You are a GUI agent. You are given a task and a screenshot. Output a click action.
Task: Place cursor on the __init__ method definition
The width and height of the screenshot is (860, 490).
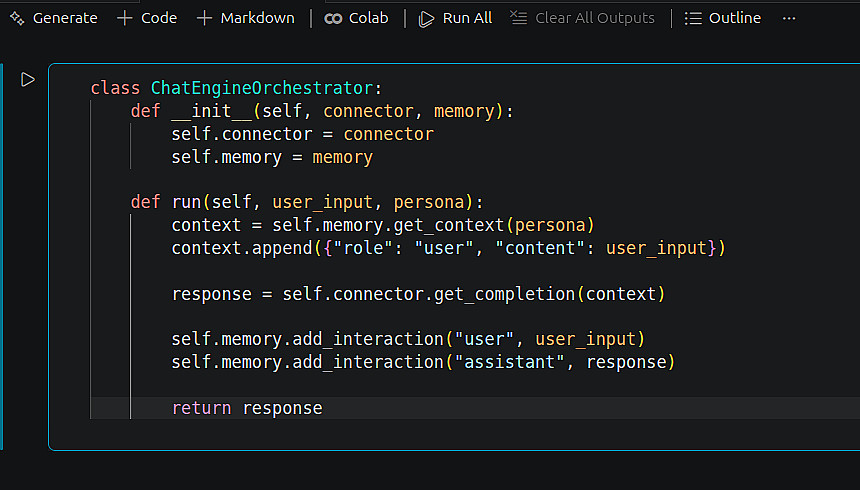click(187, 111)
